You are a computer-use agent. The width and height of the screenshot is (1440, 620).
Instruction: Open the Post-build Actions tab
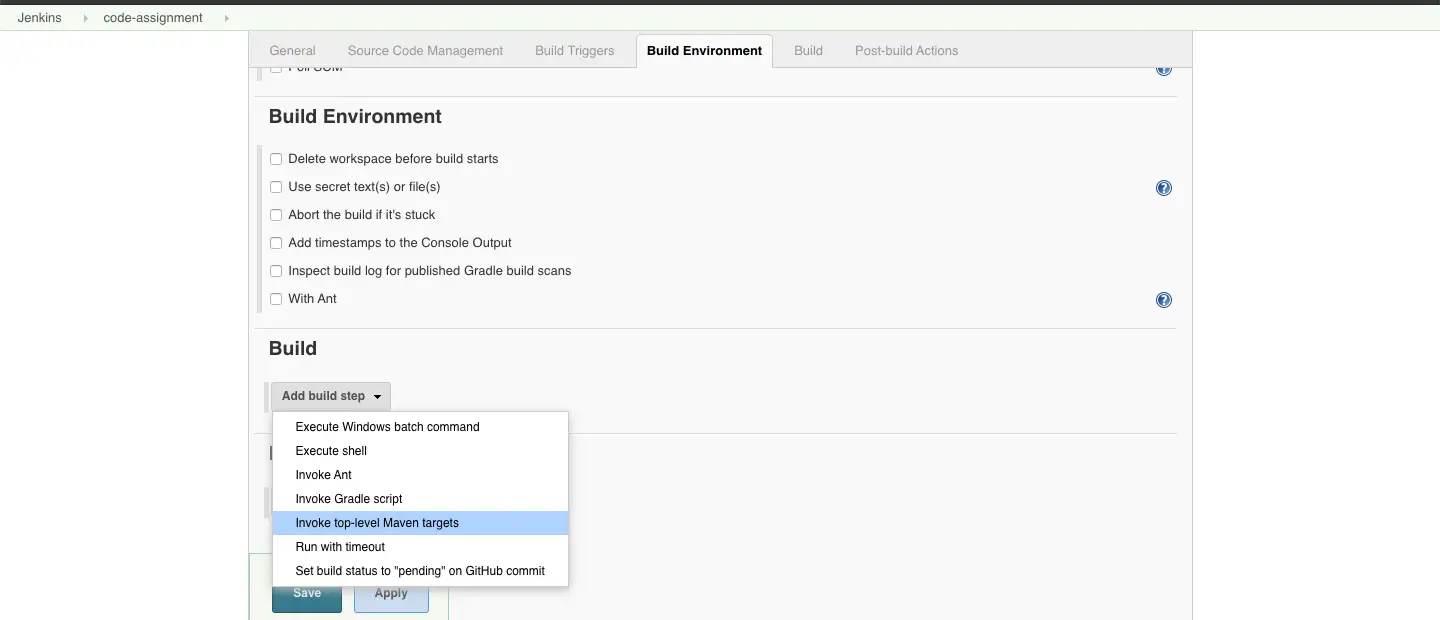click(x=906, y=50)
